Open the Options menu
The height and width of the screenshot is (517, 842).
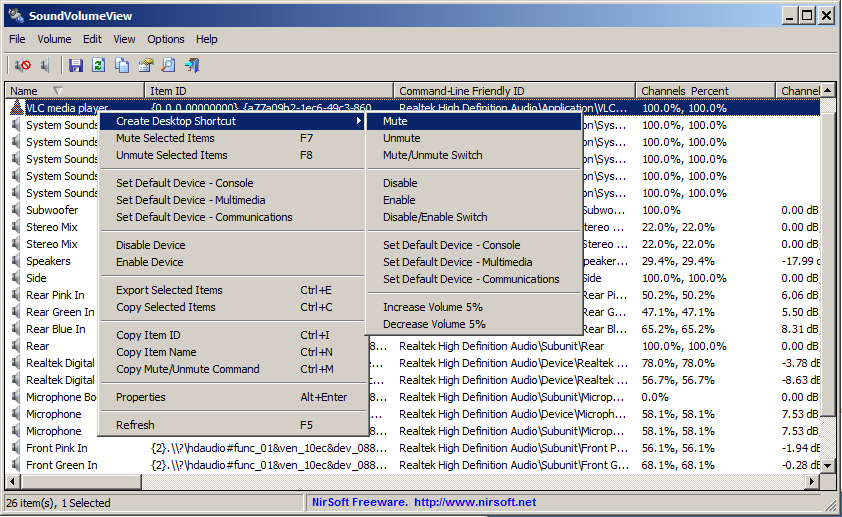[166, 39]
